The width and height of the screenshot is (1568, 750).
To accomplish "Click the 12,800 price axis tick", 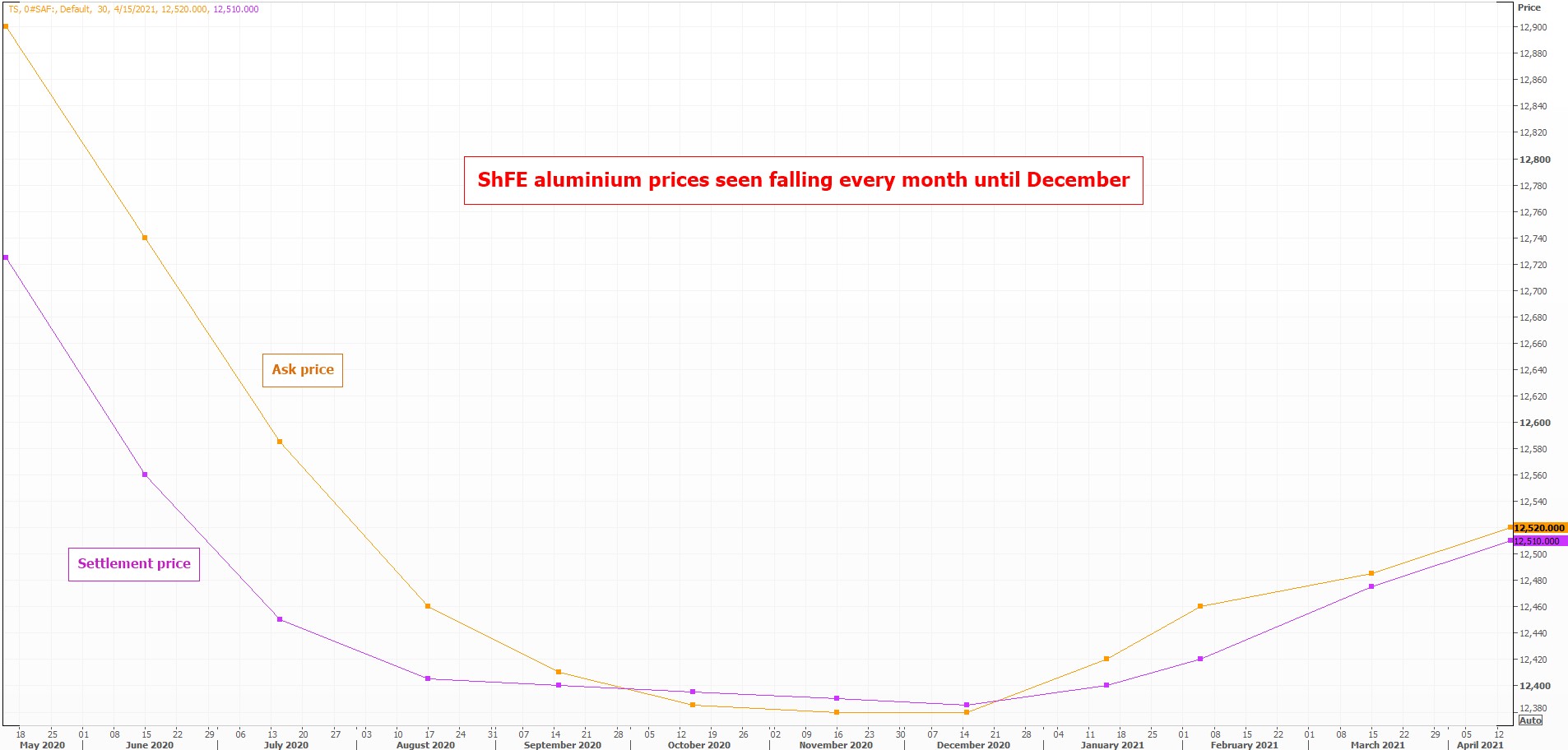I will click(1534, 160).
